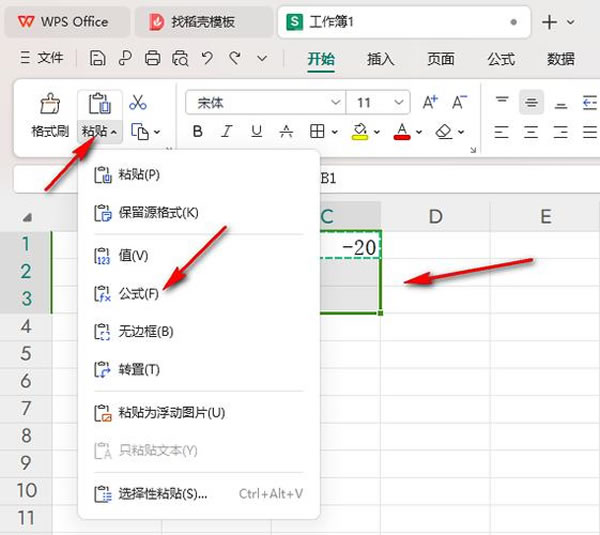Open the WPS Office home tab
The width and height of the screenshot is (600, 535).
pos(67,22)
